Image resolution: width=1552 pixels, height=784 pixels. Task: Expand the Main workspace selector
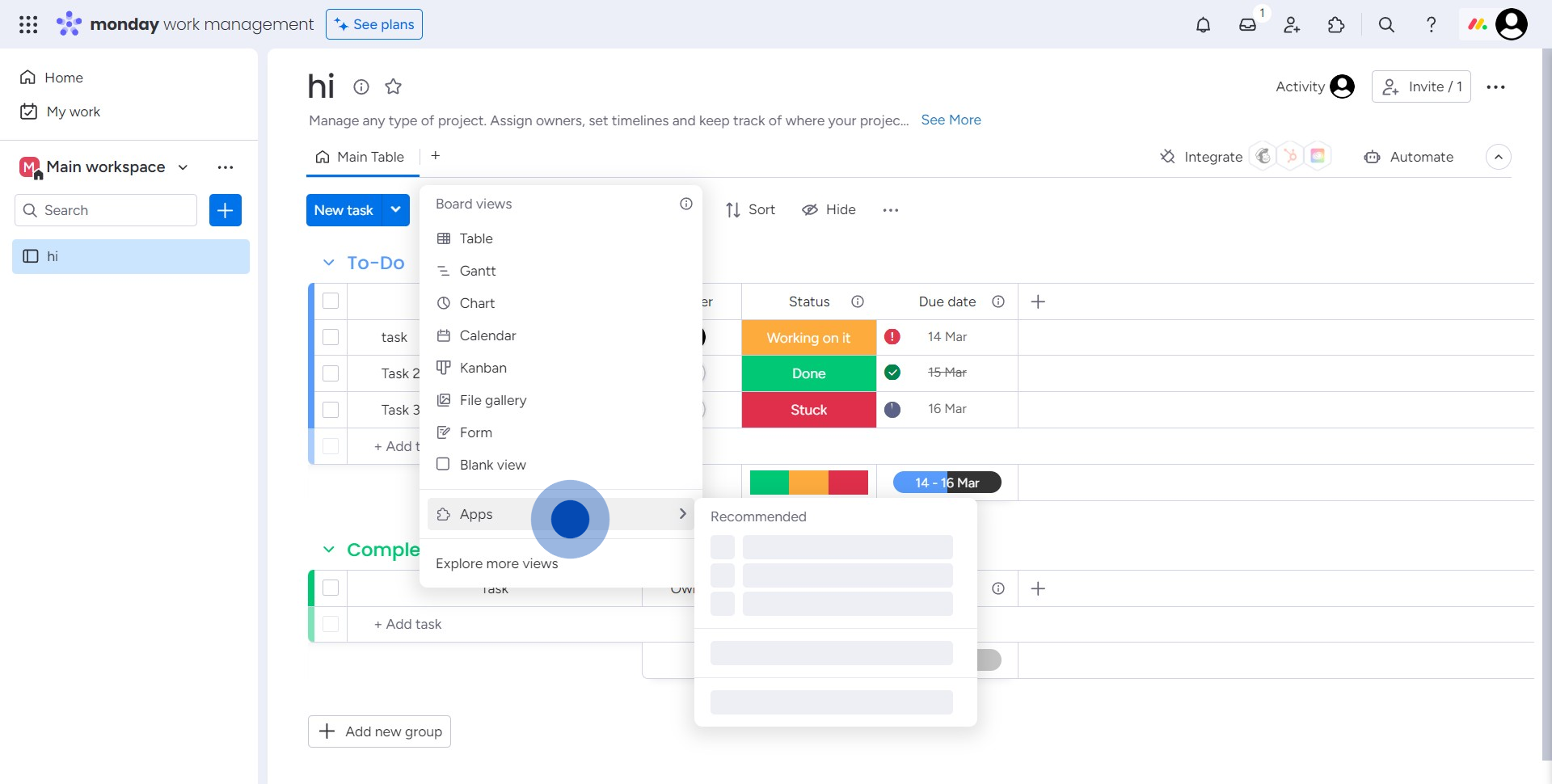(183, 167)
